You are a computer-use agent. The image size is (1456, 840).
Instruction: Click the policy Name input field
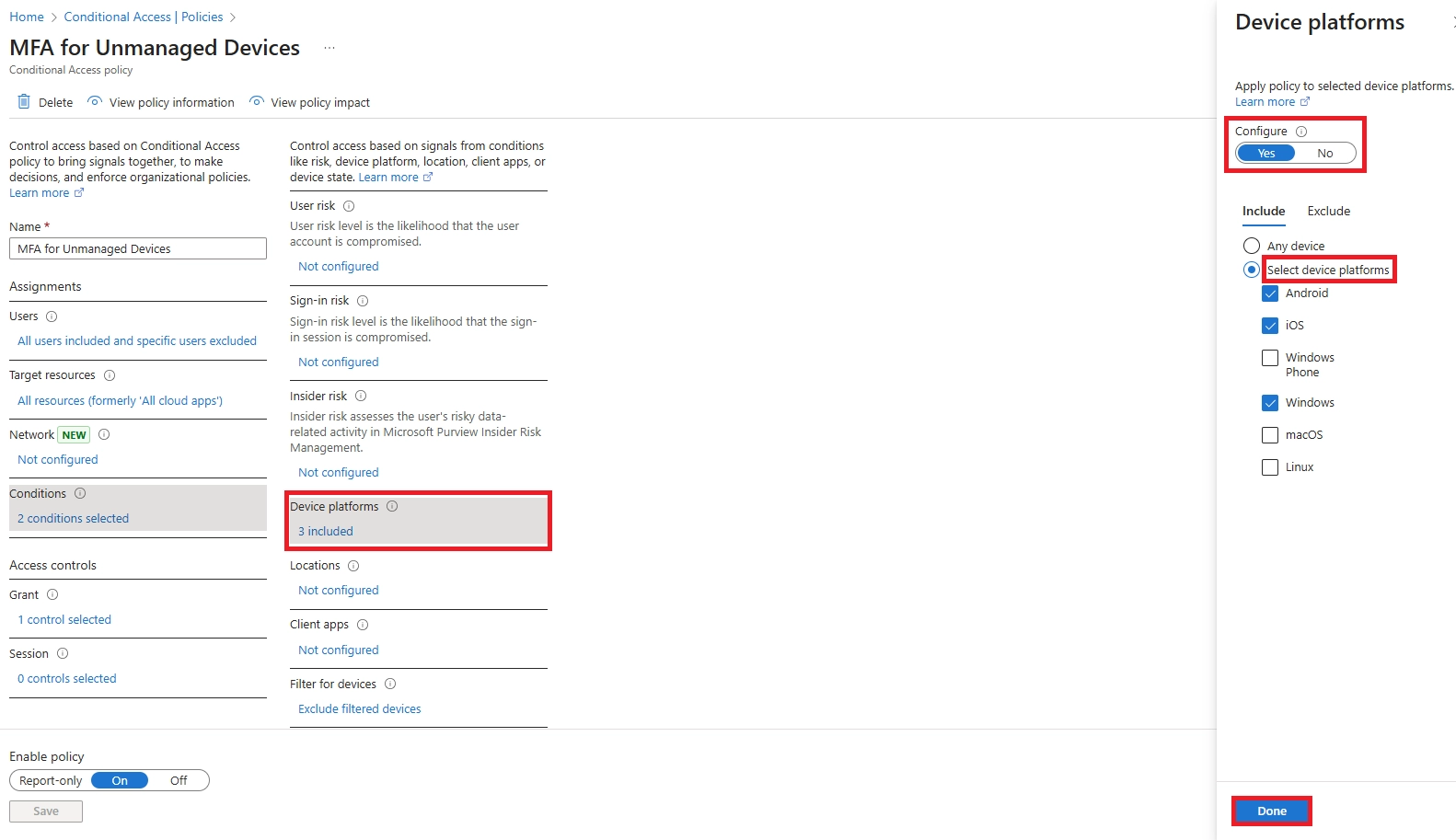138,248
